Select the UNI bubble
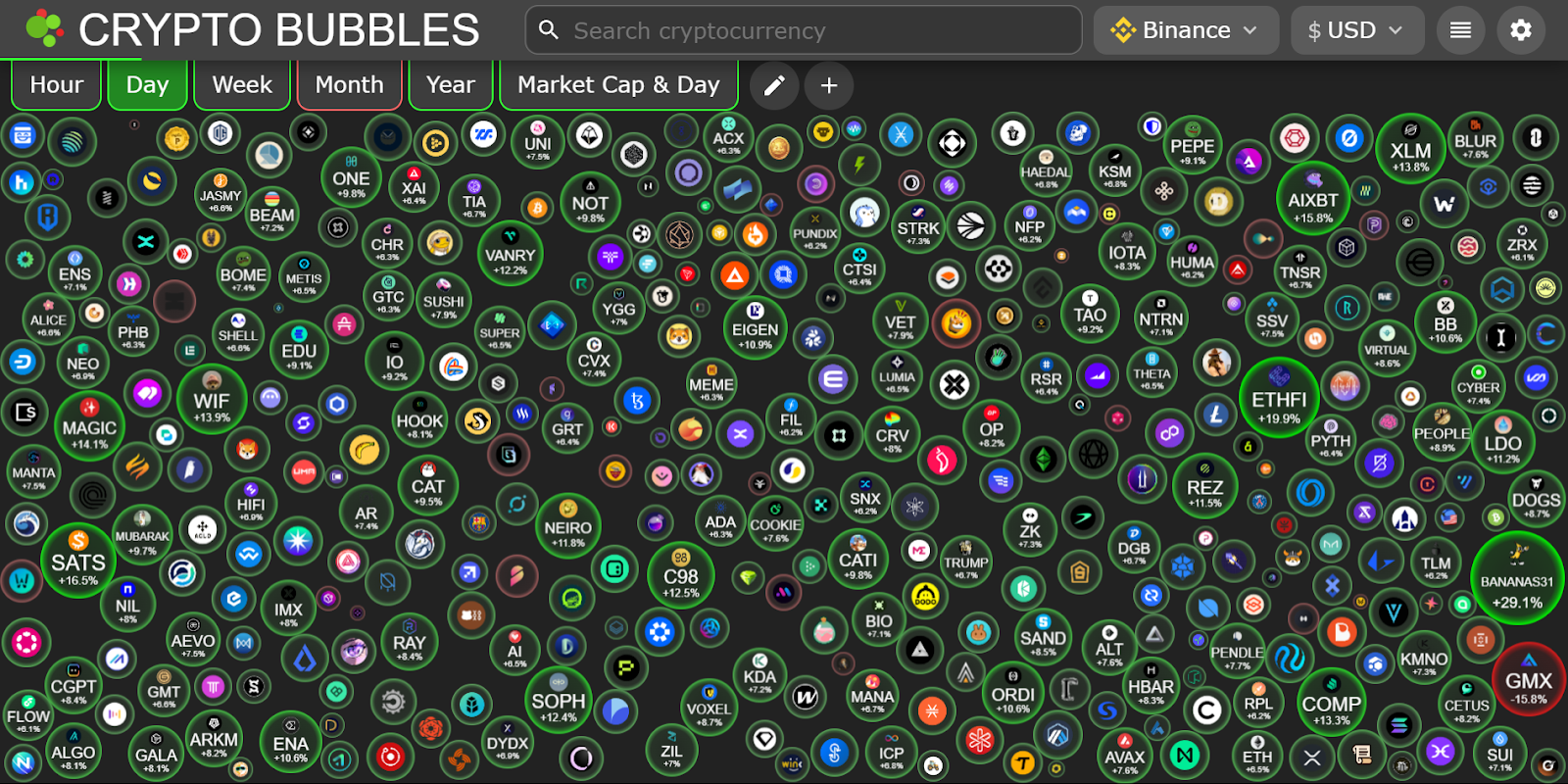The height and width of the screenshot is (784, 1568). coord(538,142)
